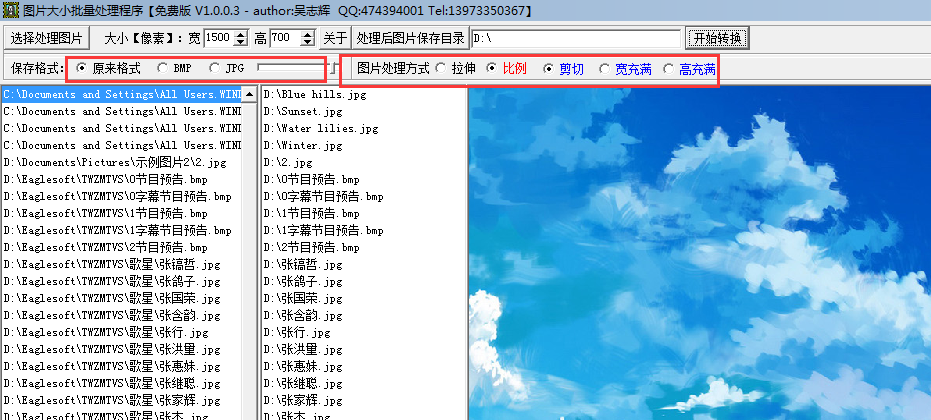Select 宽充满 fill width option

(x=625, y=69)
